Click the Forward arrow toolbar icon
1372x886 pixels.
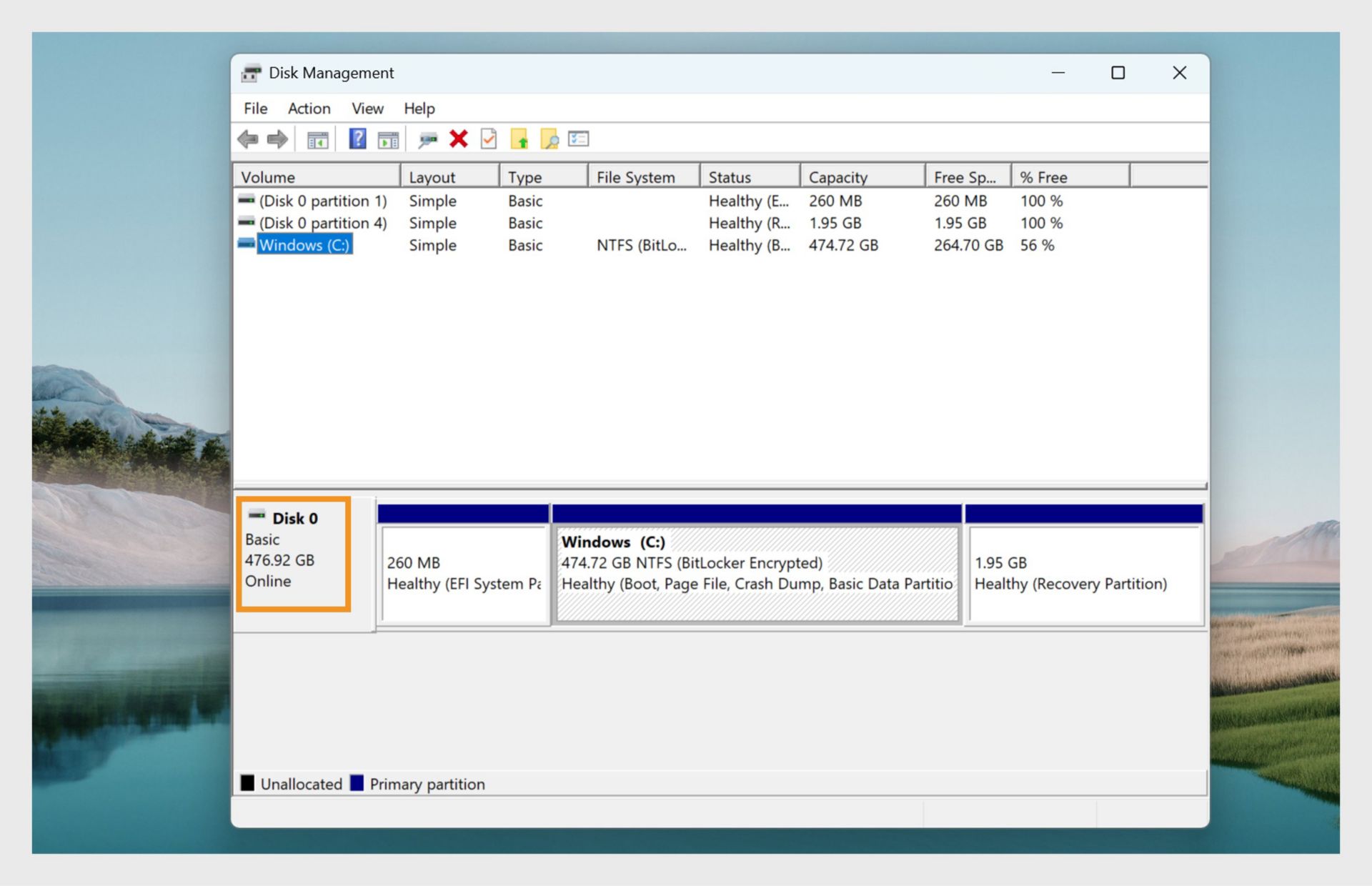(277, 139)
